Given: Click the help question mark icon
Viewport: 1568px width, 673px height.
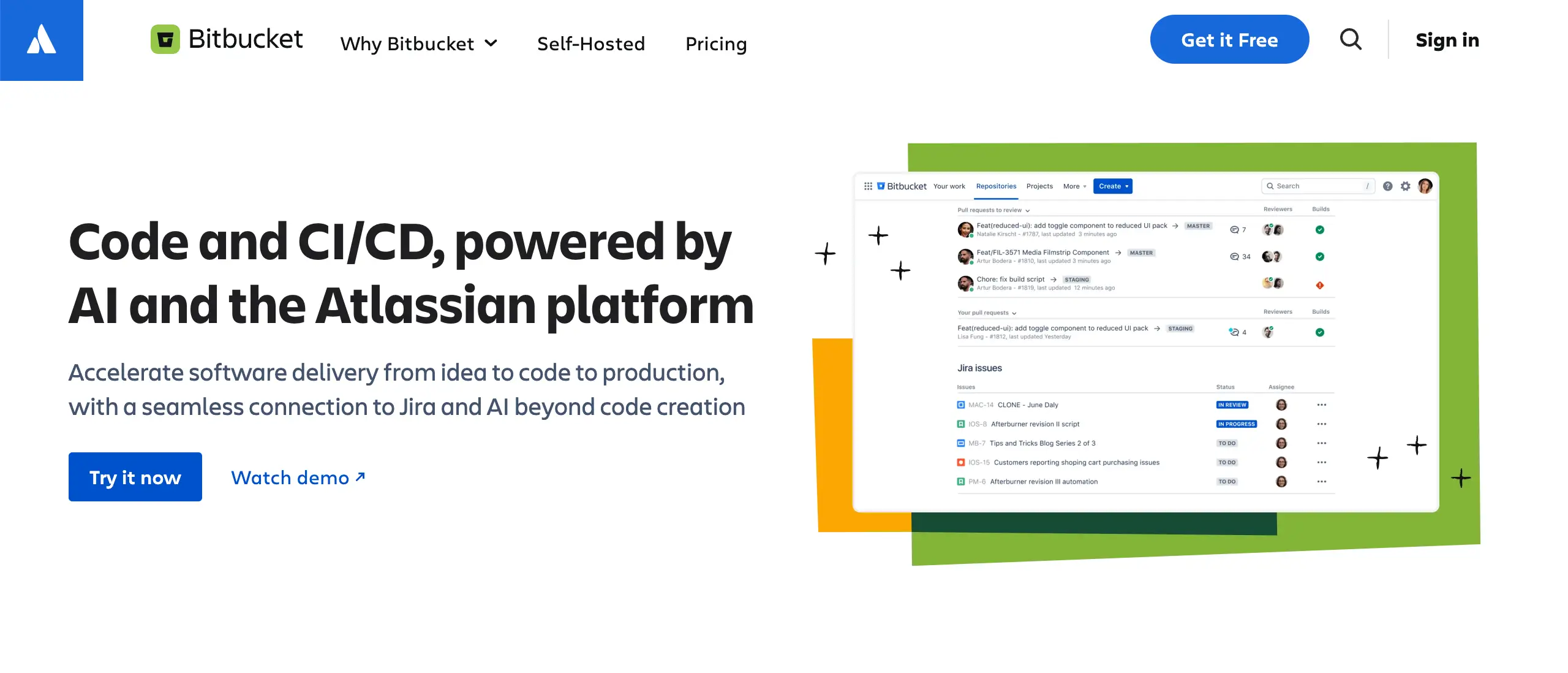Looking at the screenshot, I should click(x=1388, y=186).
